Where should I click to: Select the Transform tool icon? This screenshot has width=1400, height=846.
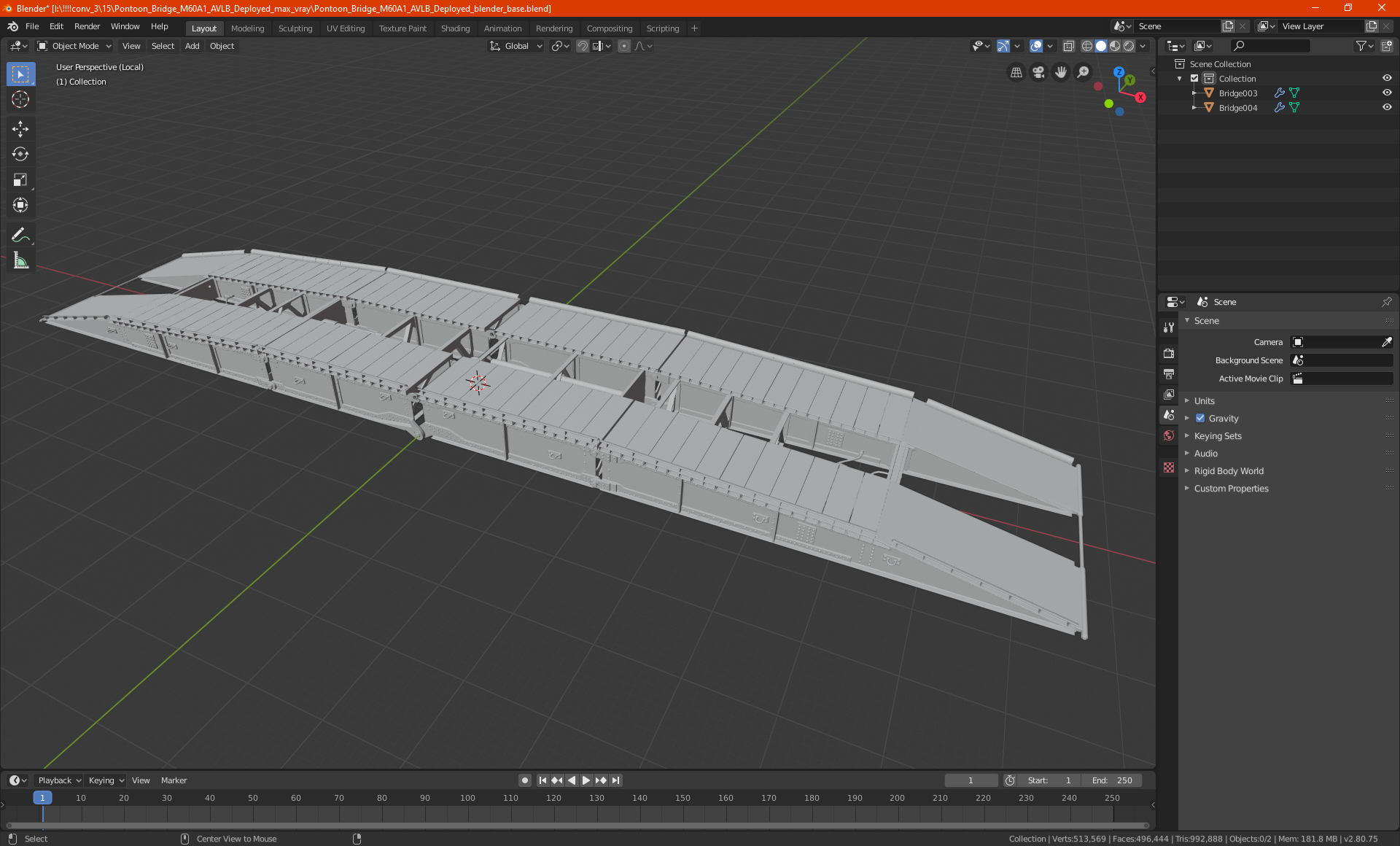(x=19, y=205)
